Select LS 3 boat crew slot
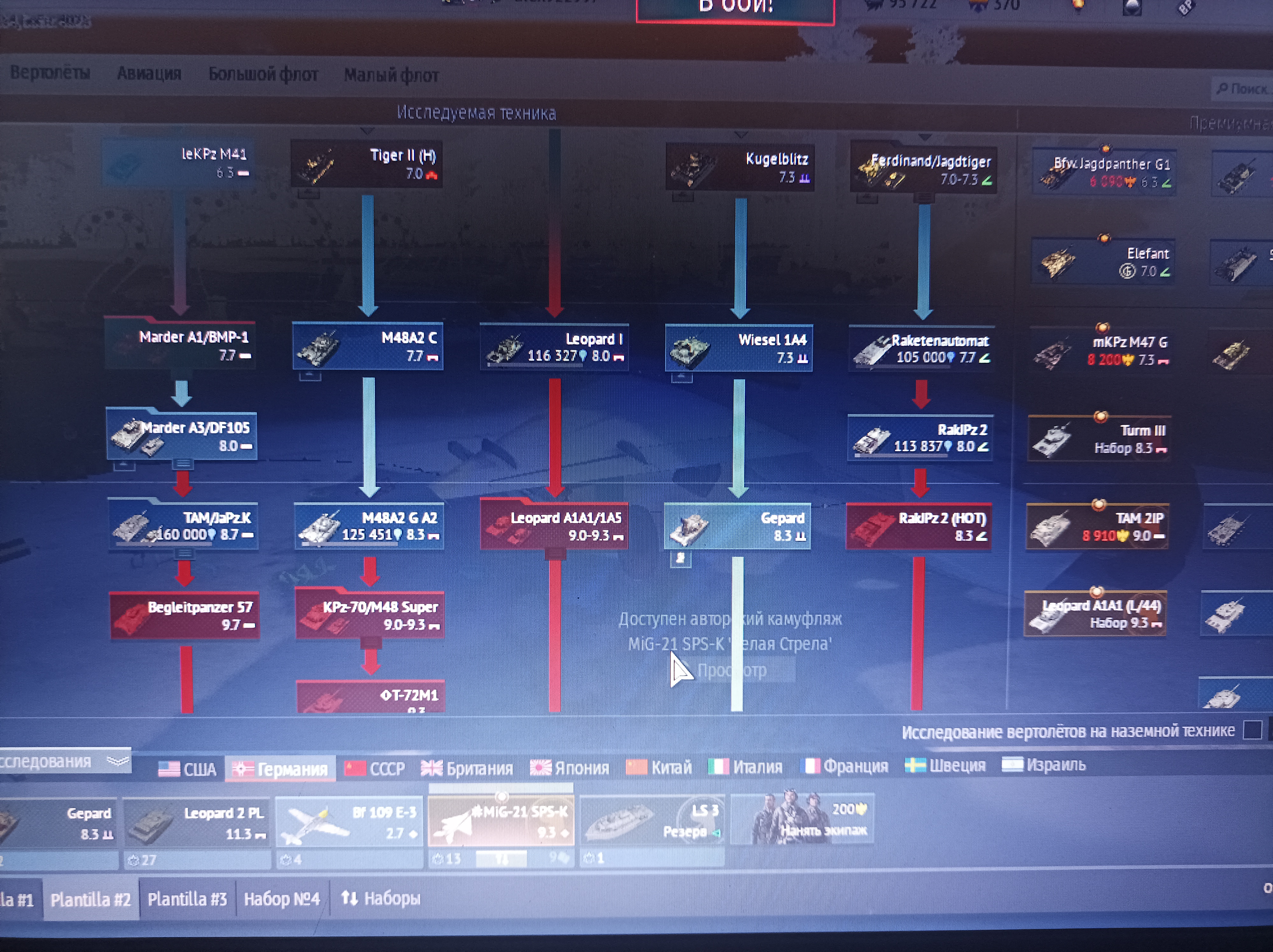 click(x=652, y=819)
